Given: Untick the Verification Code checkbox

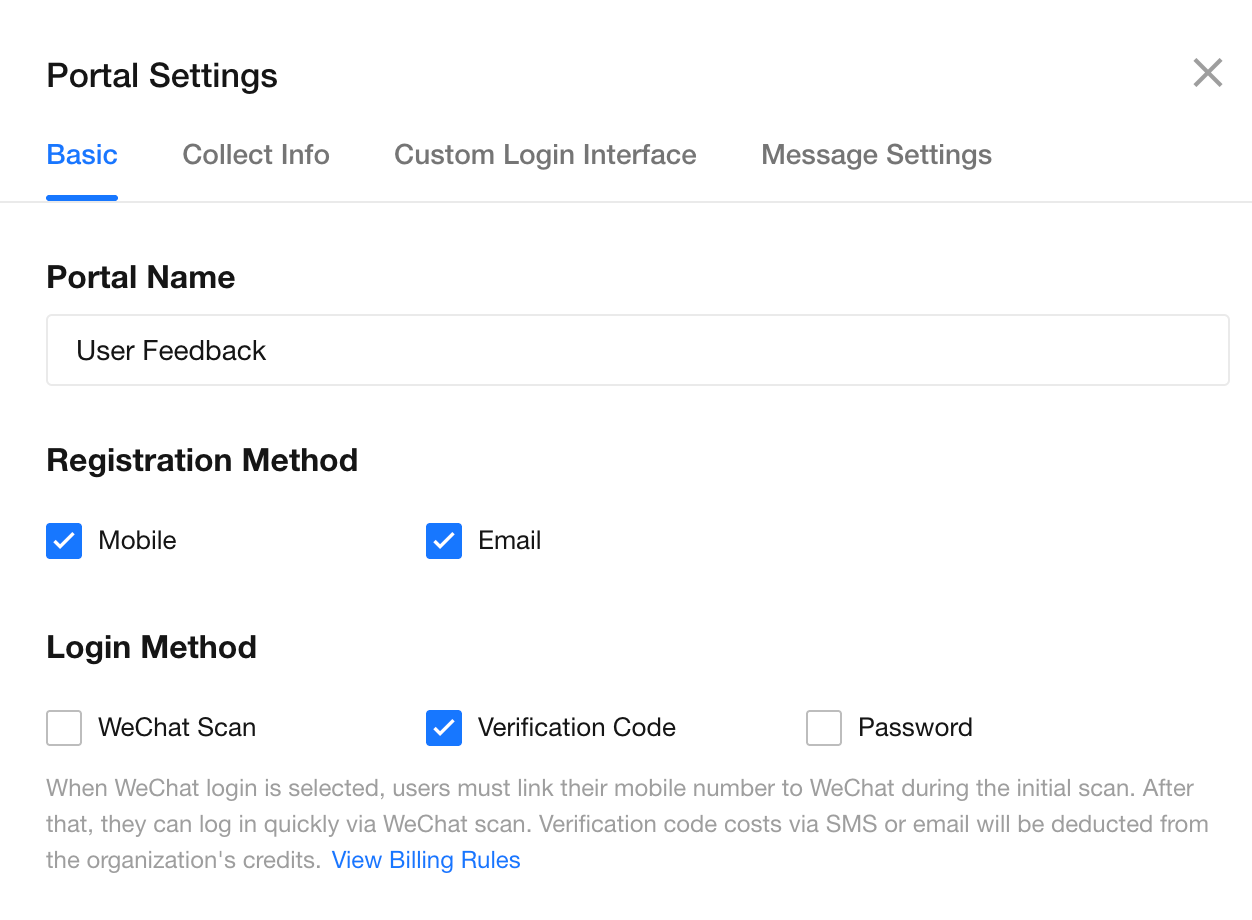Looking at the screenshot, I should click(444, 728).
